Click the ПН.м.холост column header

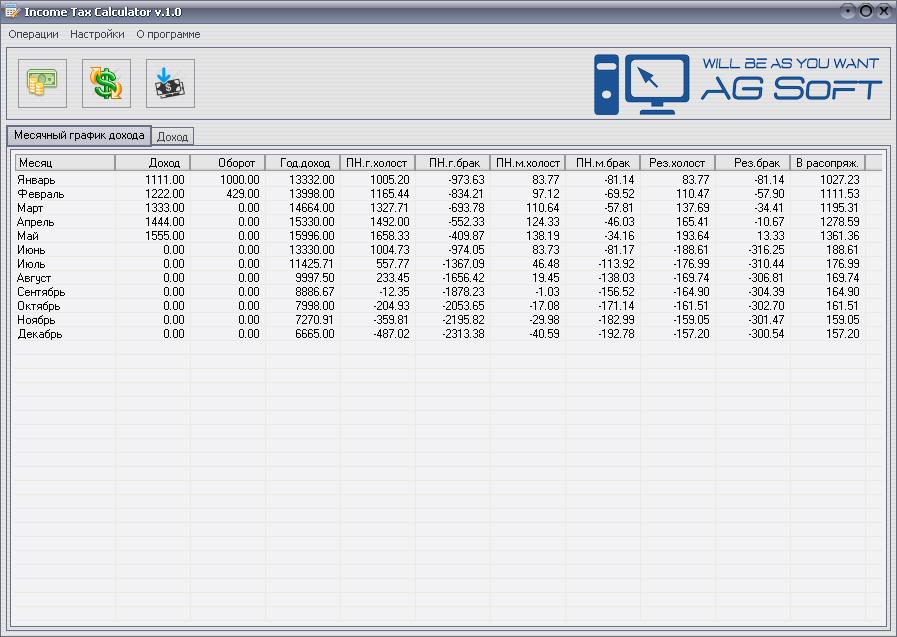pos(527,163)
